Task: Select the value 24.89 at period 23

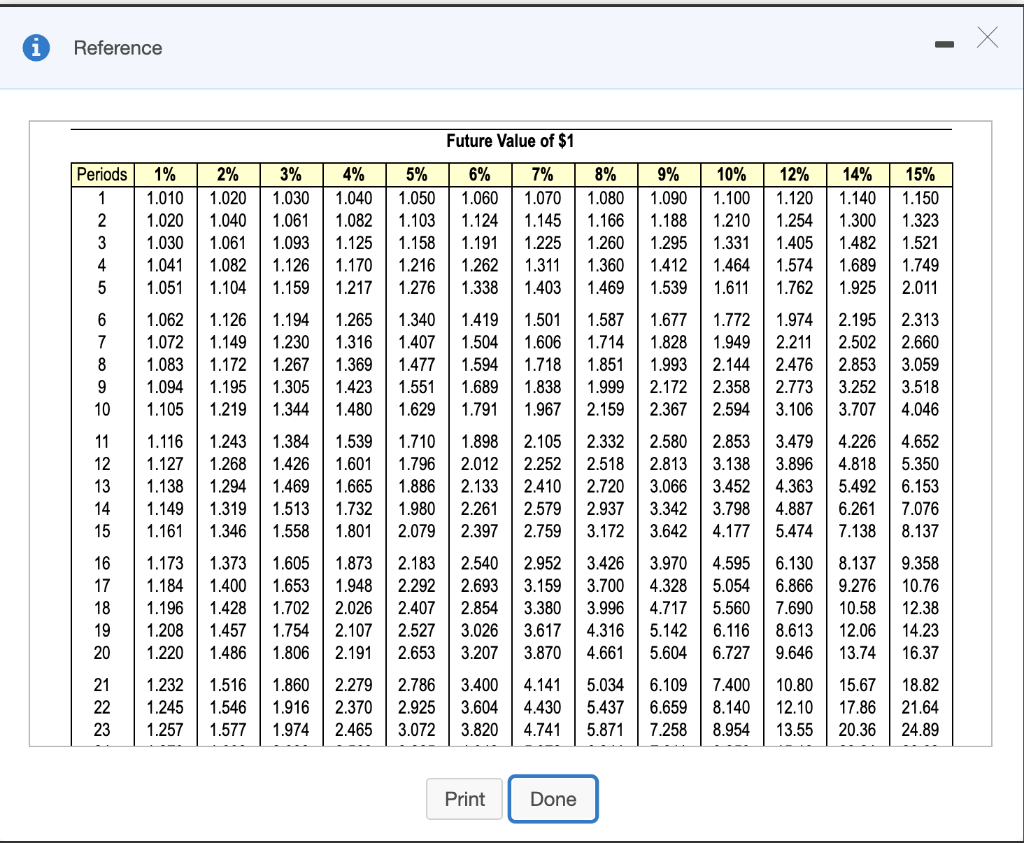Action: 920,730
